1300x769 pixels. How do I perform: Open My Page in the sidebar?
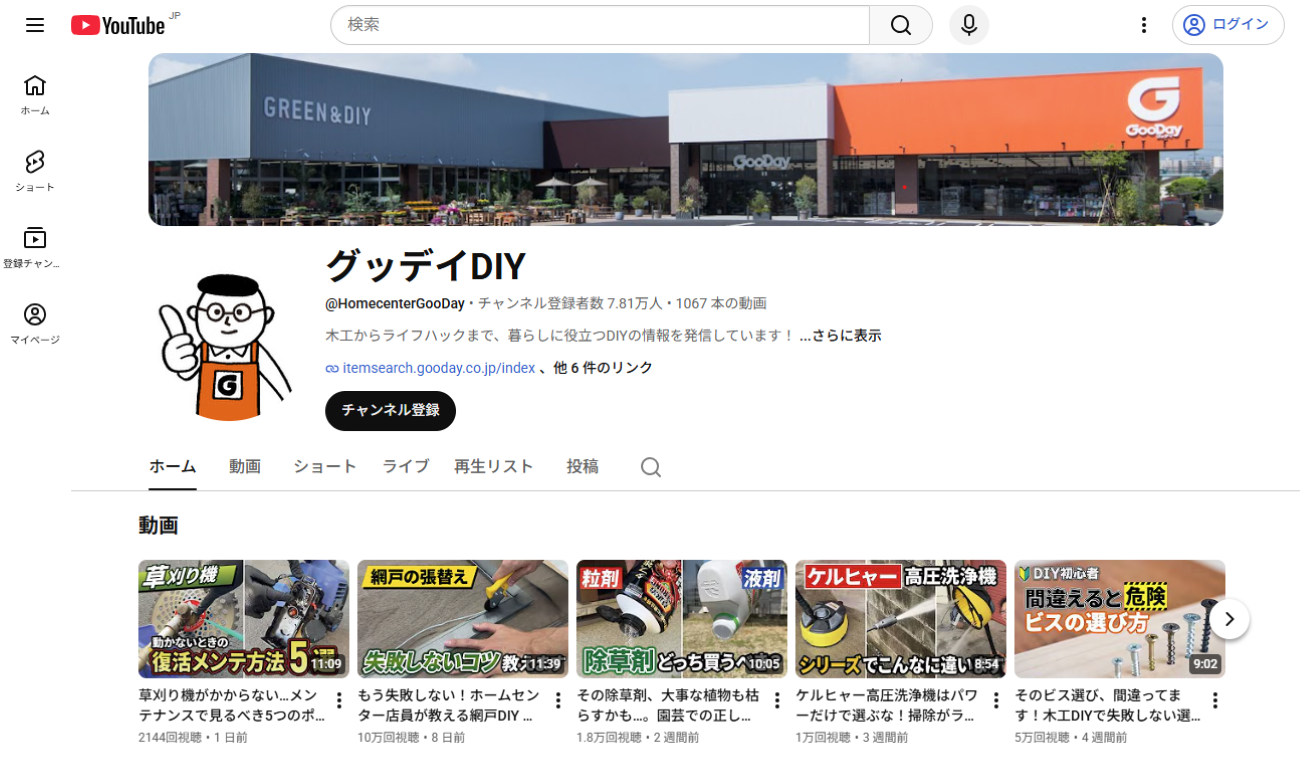[x=35, y=324]
